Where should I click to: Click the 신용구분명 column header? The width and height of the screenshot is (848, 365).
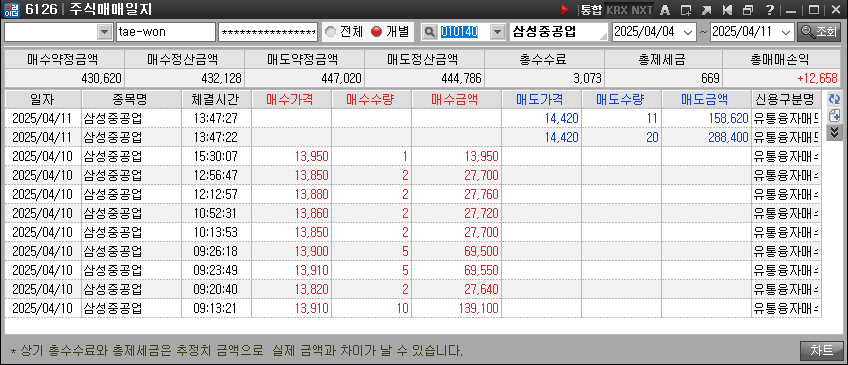pyautogui.click(x=786, y=99)
